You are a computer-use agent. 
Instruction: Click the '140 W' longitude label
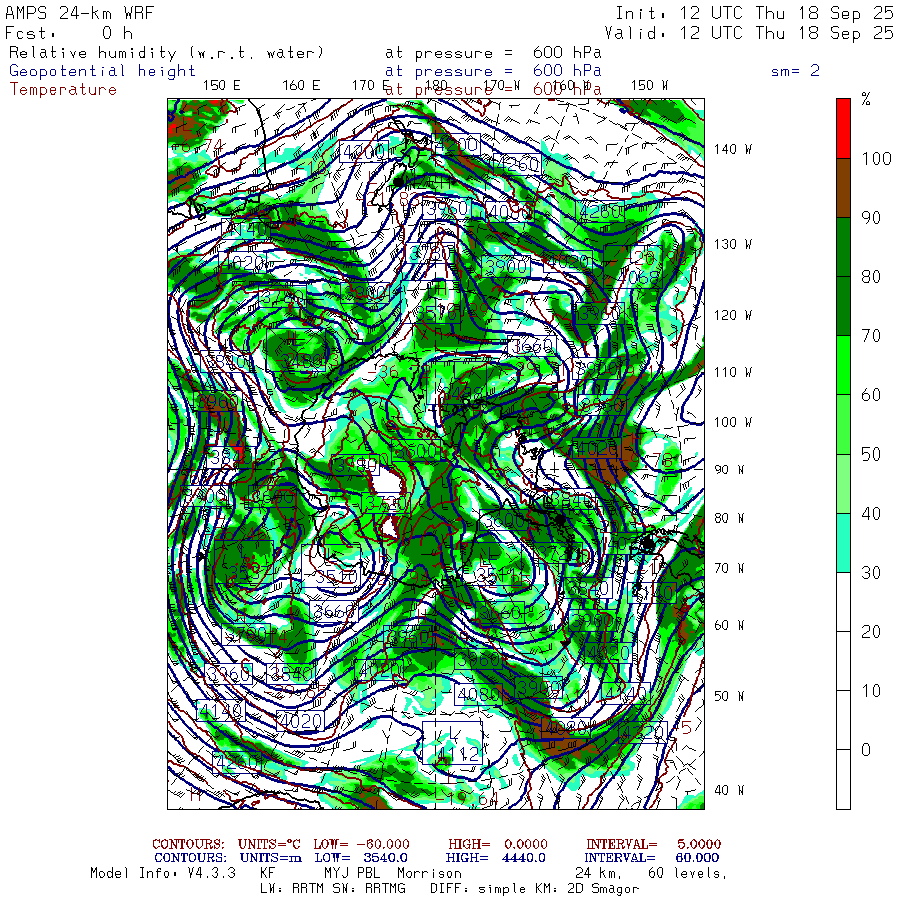coord(733,150)
